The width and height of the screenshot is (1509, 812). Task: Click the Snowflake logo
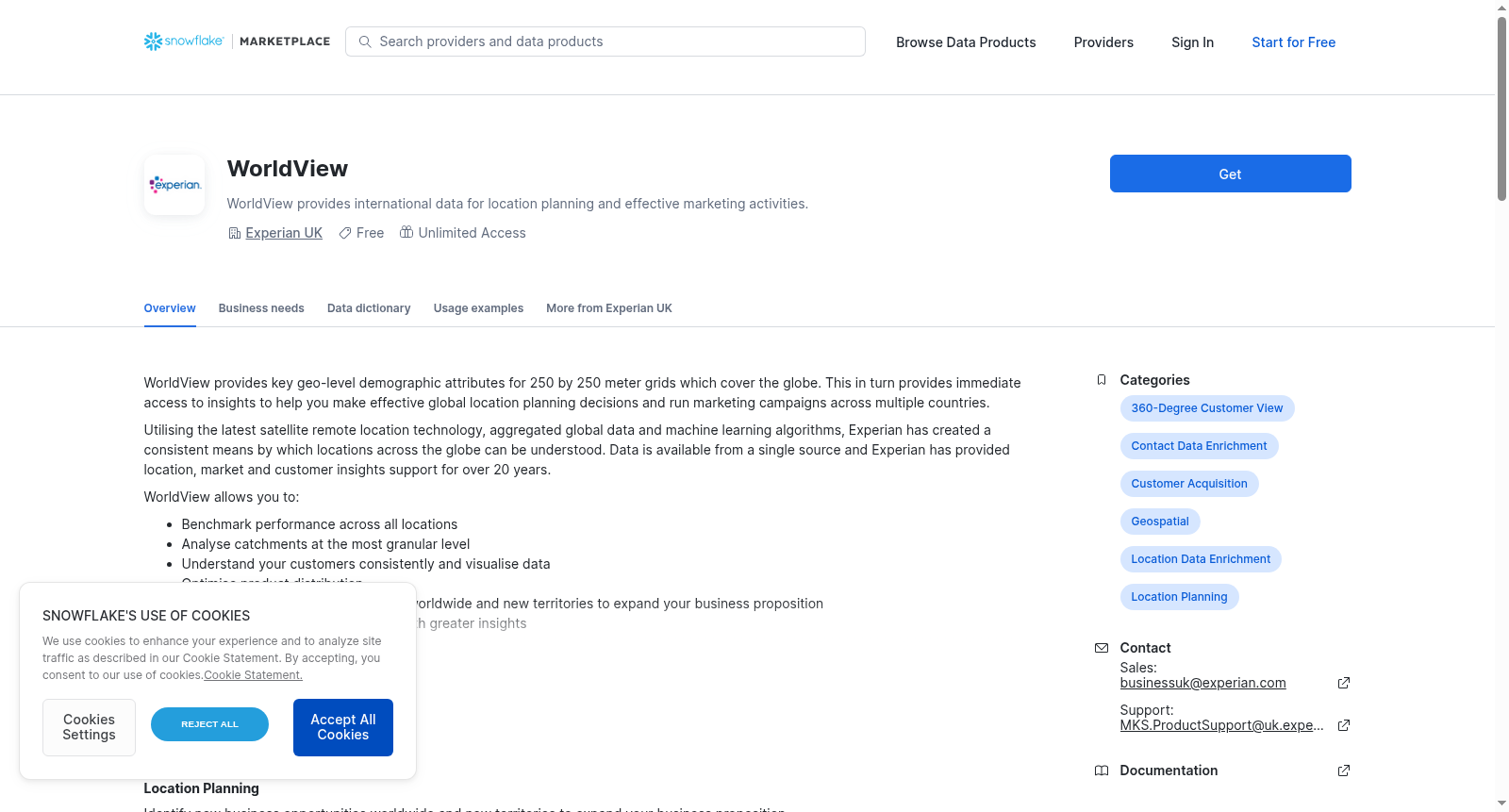tap(184, 41)
